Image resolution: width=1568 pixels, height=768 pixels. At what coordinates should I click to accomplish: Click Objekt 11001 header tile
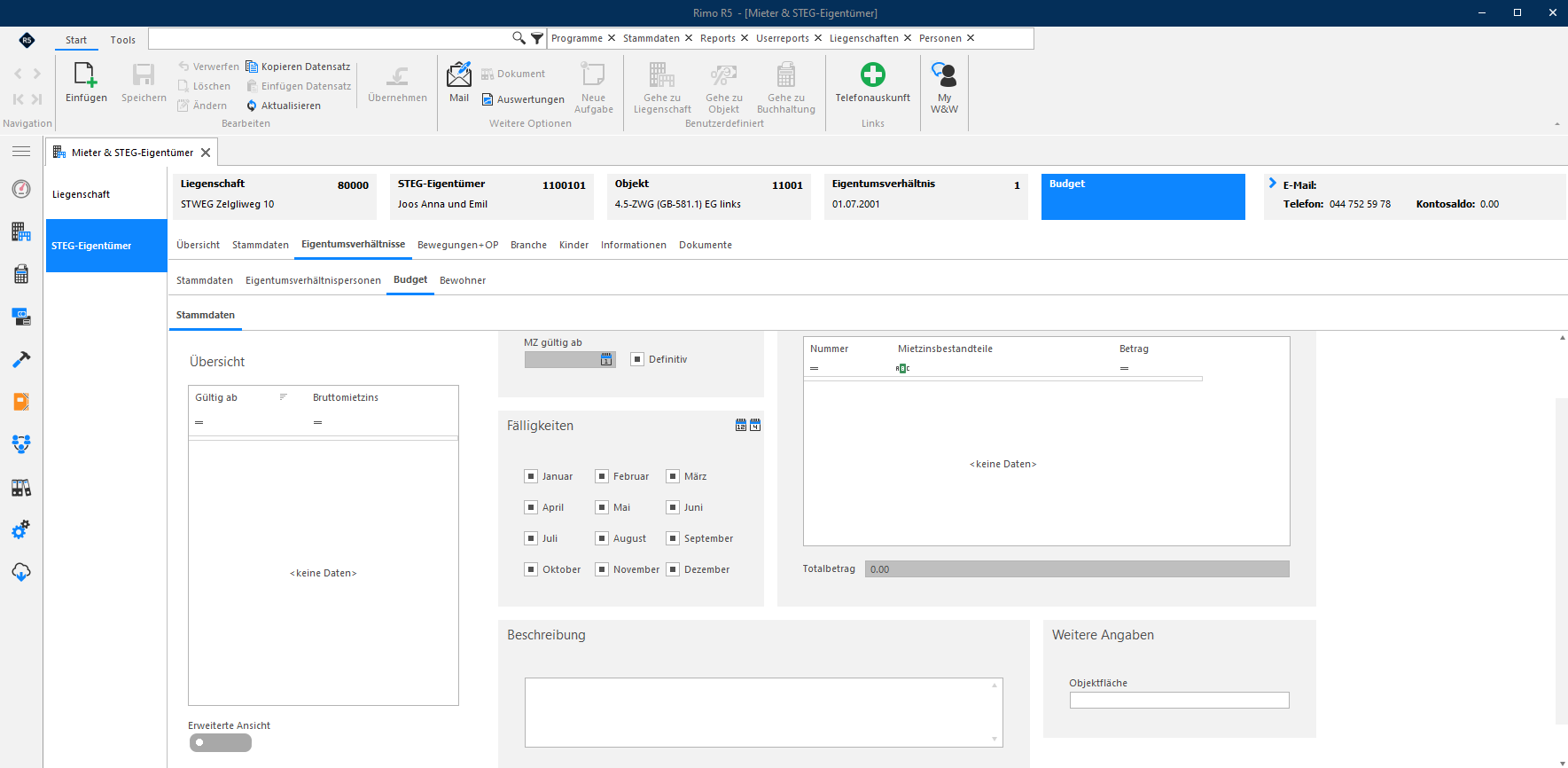[709, 196]
